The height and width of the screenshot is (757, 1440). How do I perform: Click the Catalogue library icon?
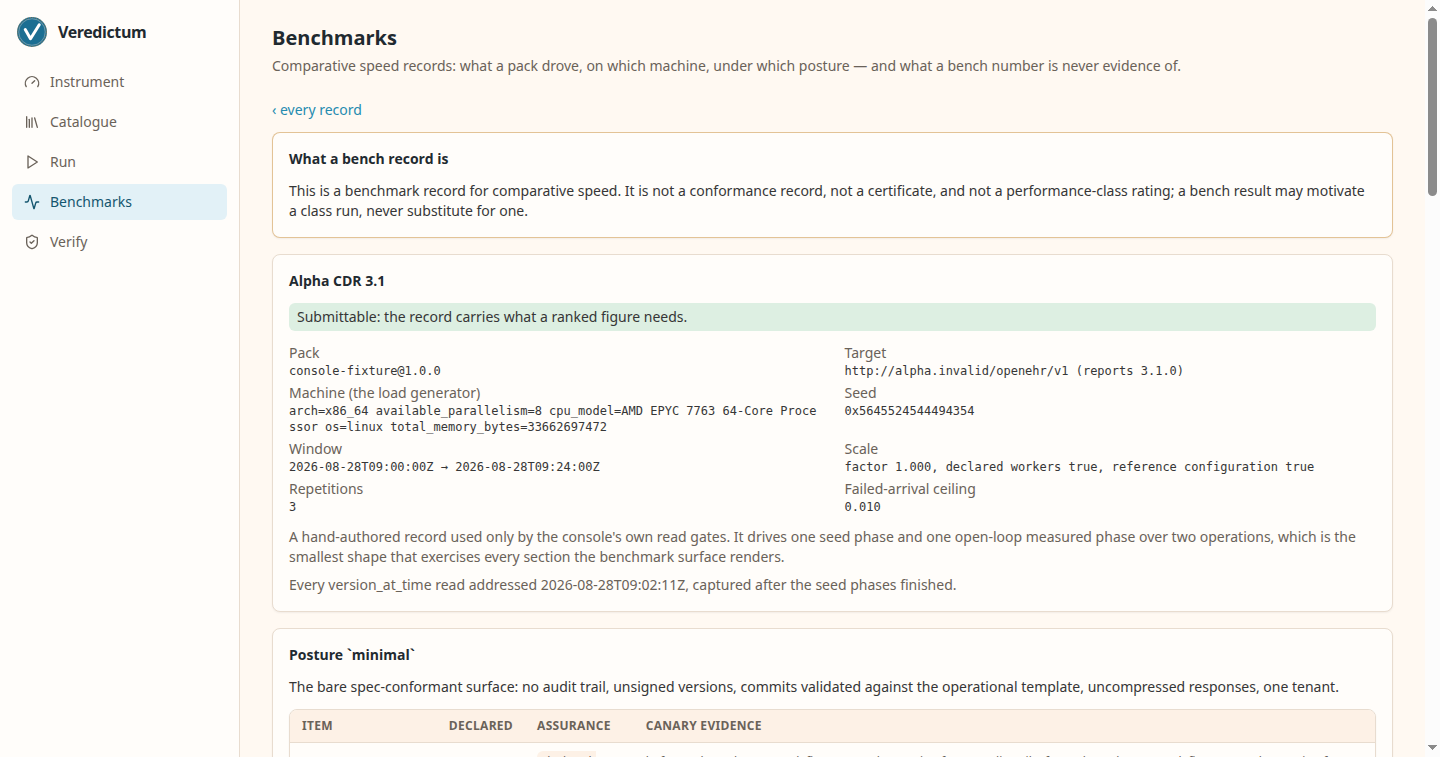(x=32, y=122)
